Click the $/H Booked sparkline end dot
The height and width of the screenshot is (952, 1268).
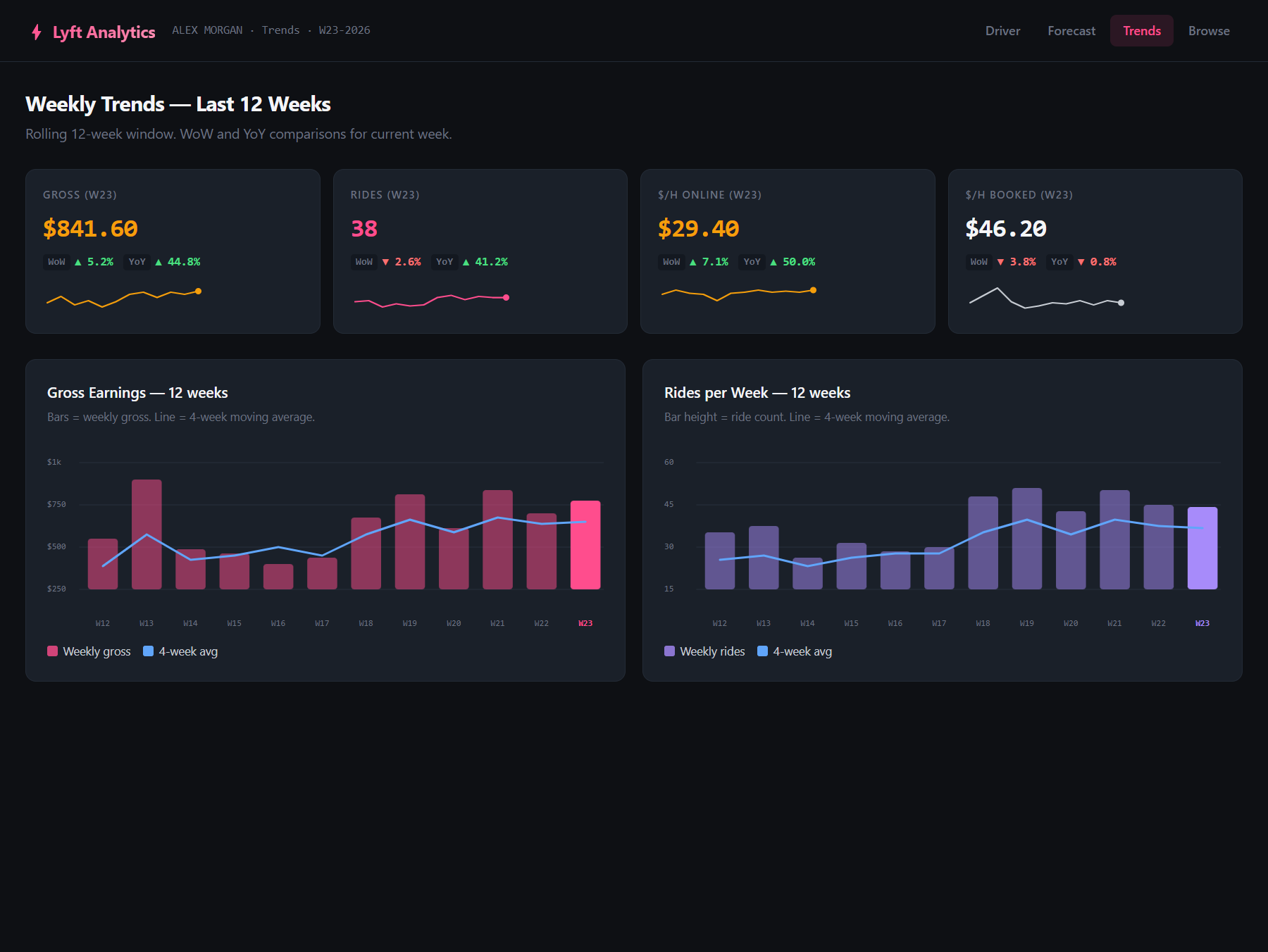click(1121, 303)
